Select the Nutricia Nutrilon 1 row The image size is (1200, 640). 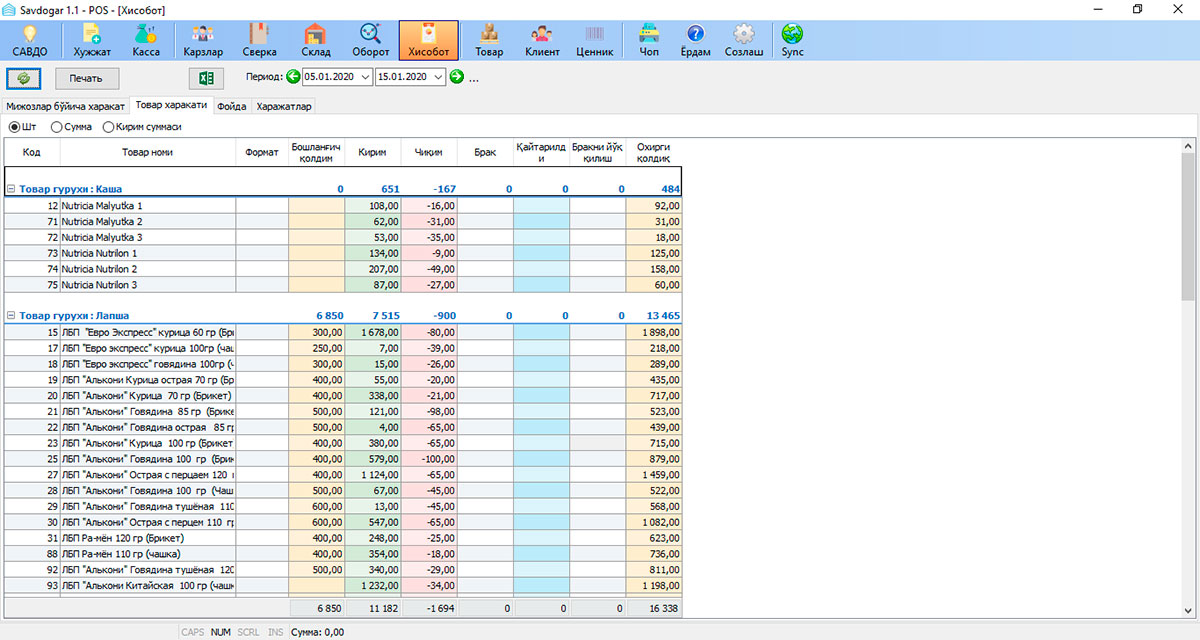(x=343, y=253)
